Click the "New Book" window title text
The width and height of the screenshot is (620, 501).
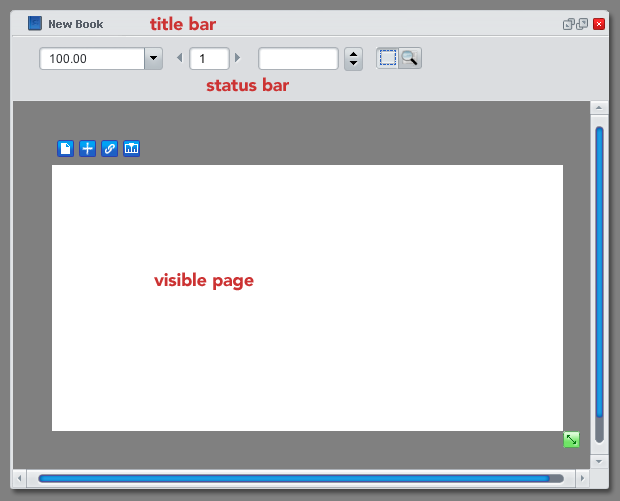tap(76, 24)
